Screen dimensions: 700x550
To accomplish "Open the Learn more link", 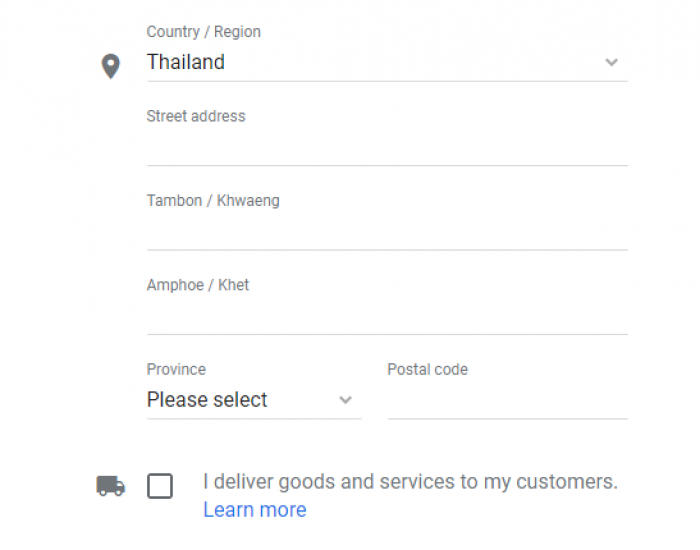I will point(255,509).
